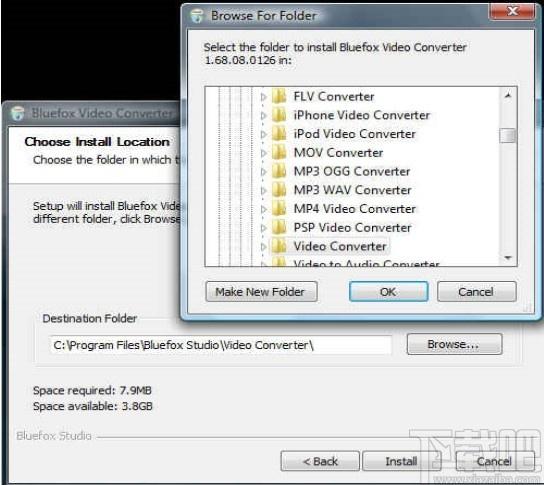Start installation with Install button
This screenshot has height=485, width=544.
[401, 461]
